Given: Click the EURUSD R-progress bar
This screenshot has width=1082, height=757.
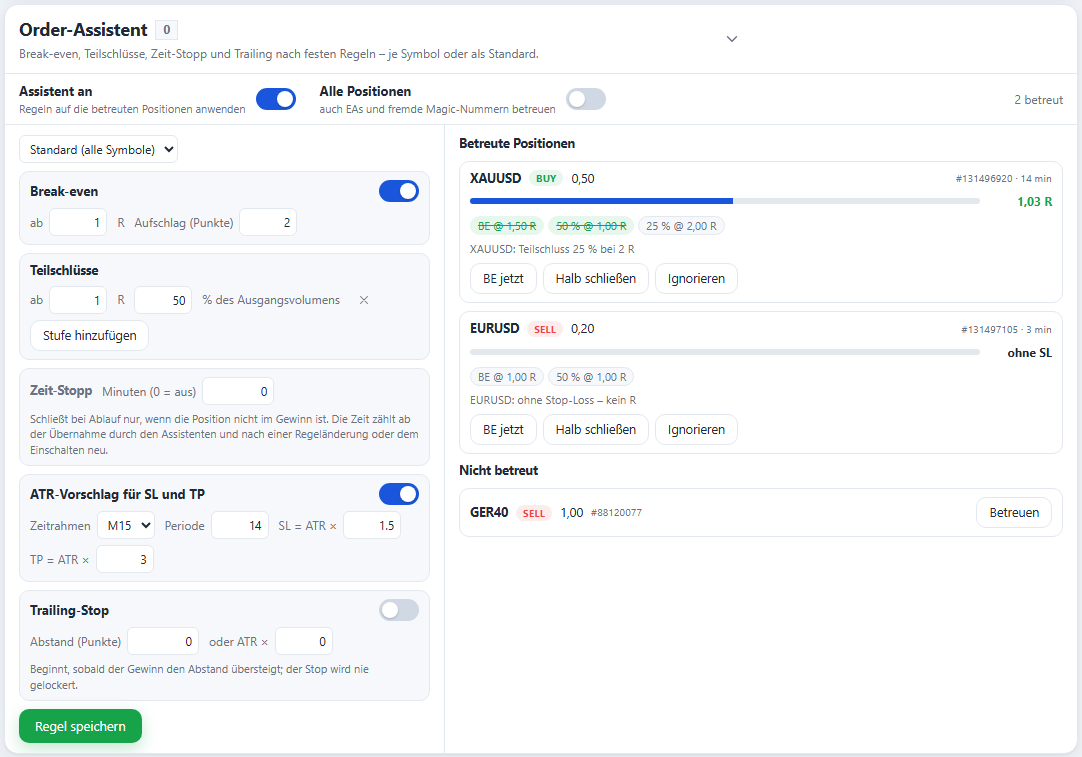Looking at the screenshot, I should pyautogui.click(x=725, y=352).
